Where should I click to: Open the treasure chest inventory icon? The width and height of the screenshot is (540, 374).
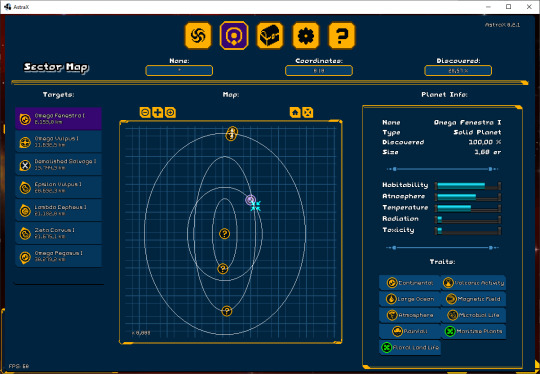(270, 35)
